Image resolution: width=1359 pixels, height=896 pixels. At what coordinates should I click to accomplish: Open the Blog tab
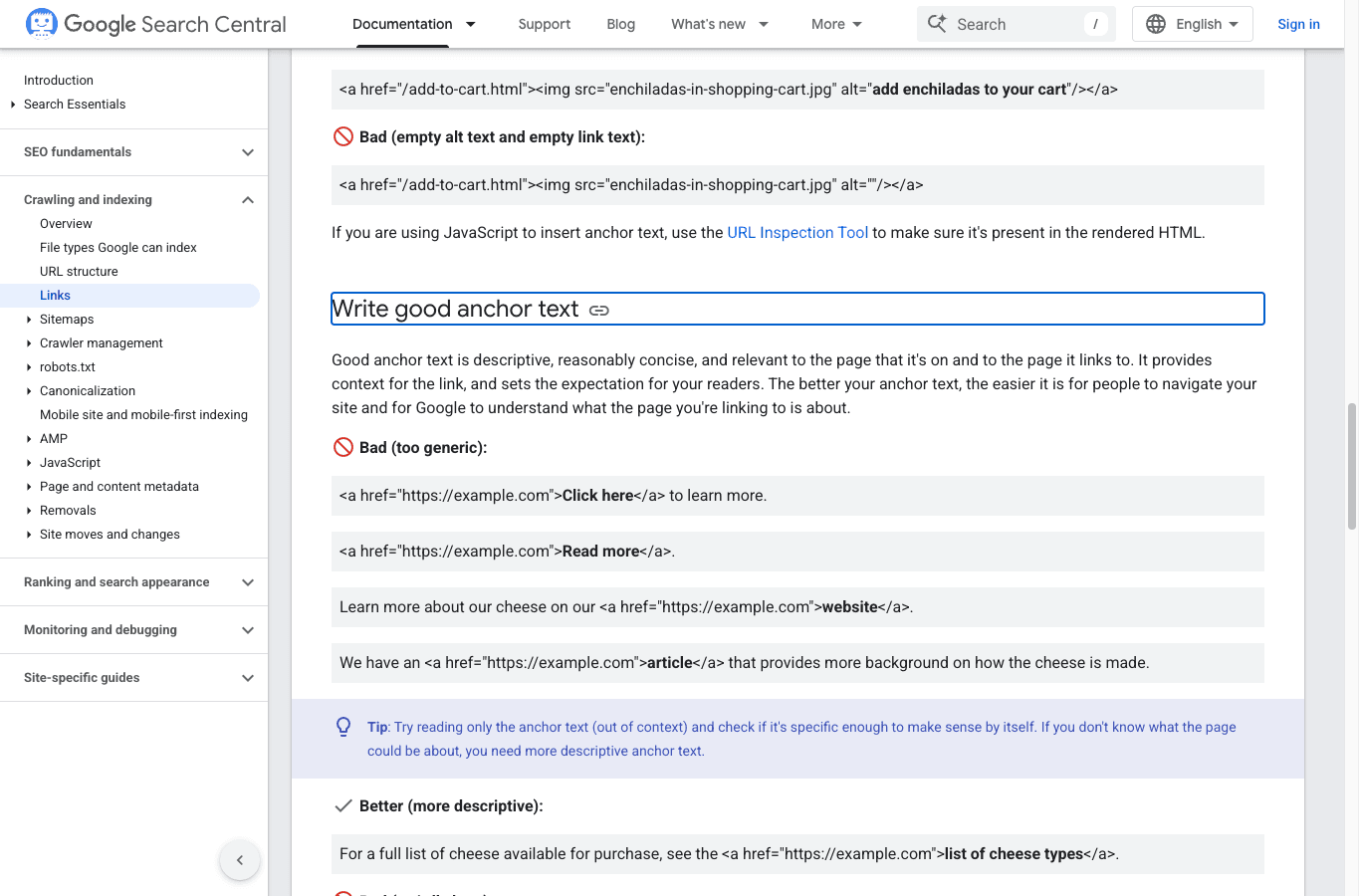point(621,24)
